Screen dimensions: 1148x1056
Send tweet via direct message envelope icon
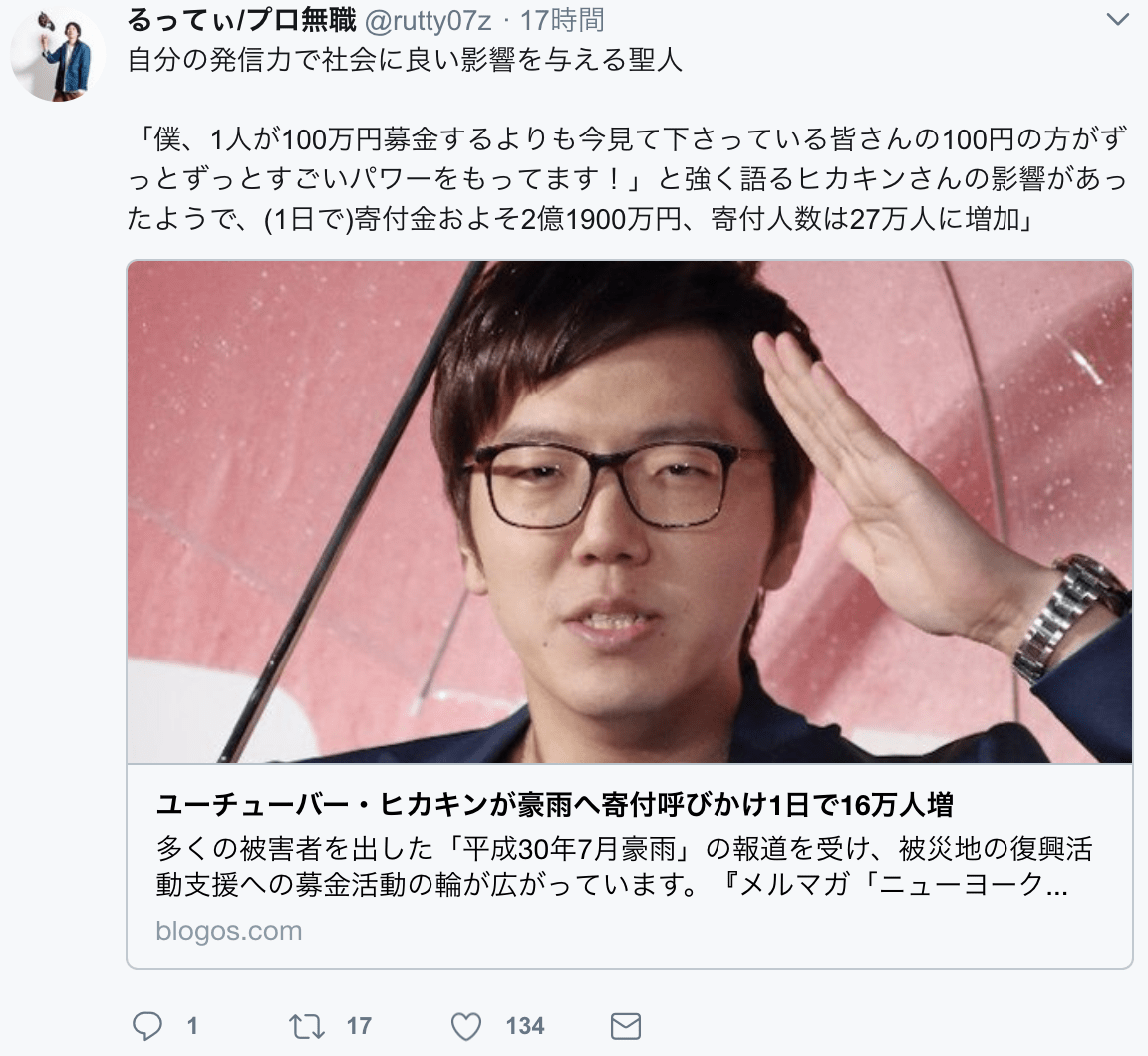click(x=625, y=1026)
